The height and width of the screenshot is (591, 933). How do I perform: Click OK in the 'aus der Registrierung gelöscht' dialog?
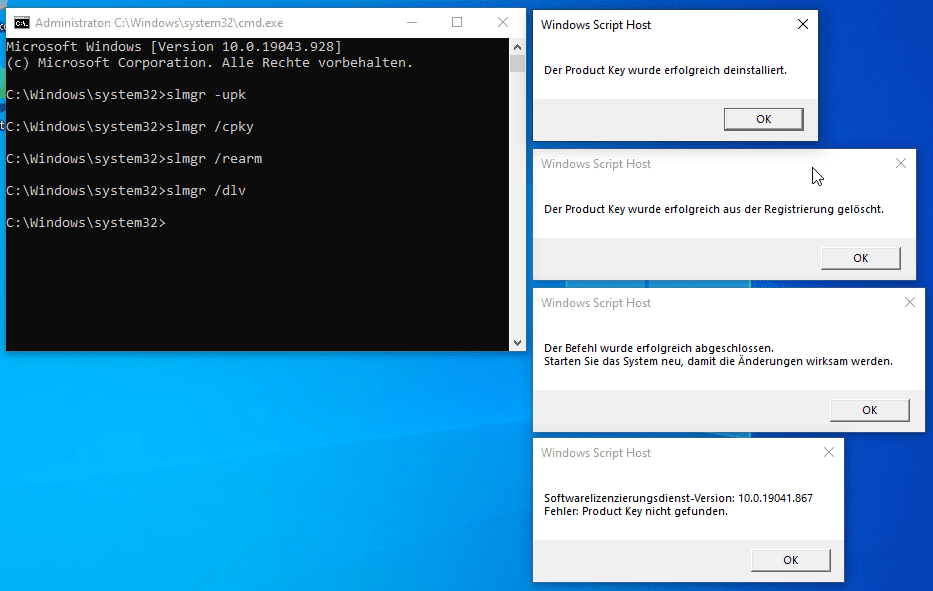tap(860, 258)
